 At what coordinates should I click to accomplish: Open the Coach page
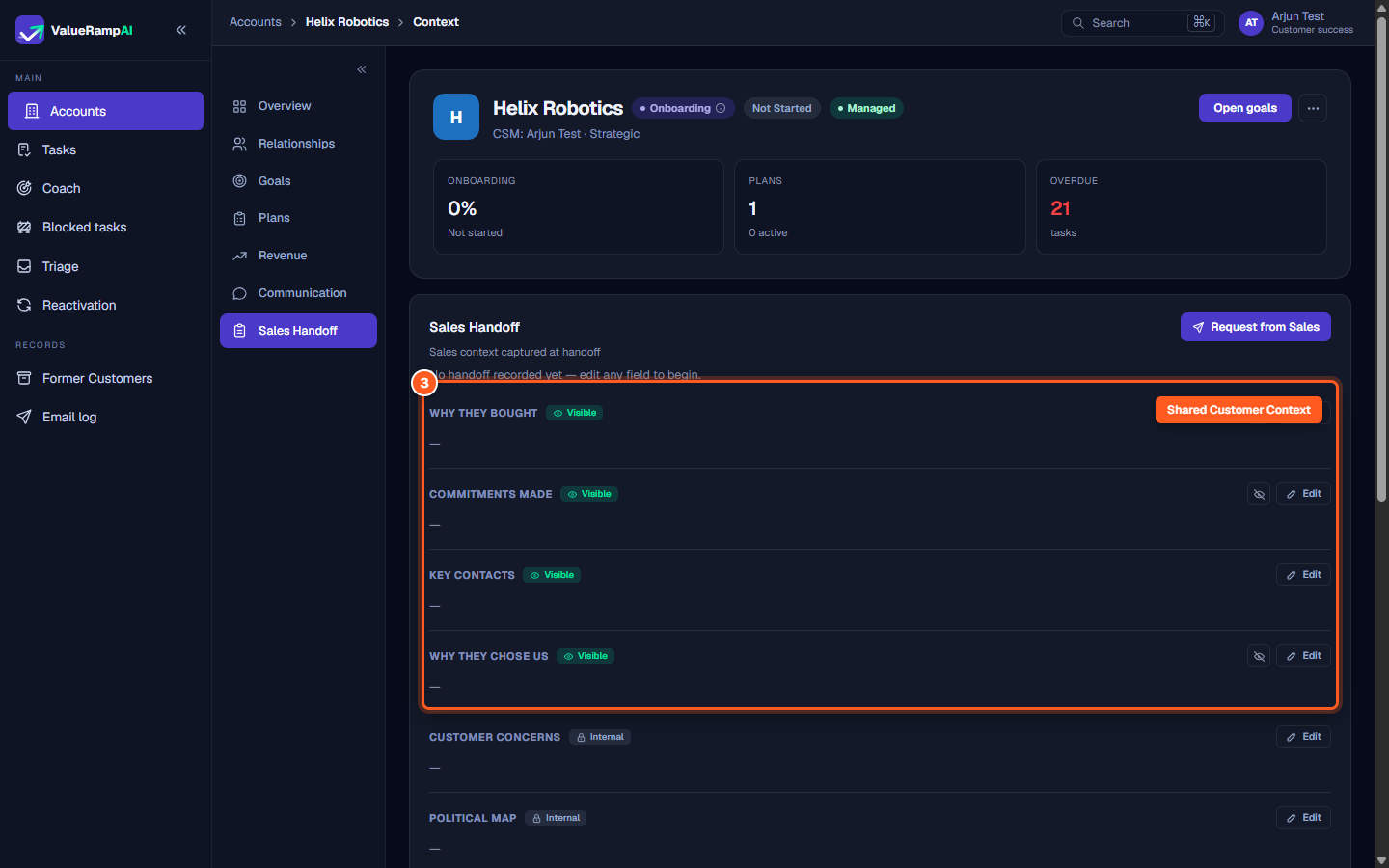[x=105, y=188]
